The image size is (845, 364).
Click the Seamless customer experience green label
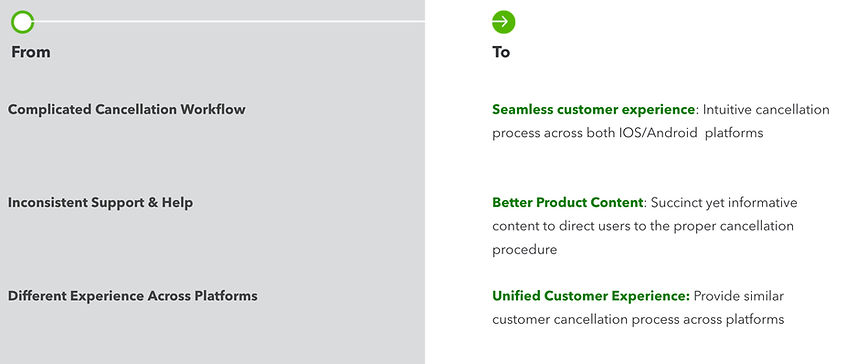pos(593,110)
